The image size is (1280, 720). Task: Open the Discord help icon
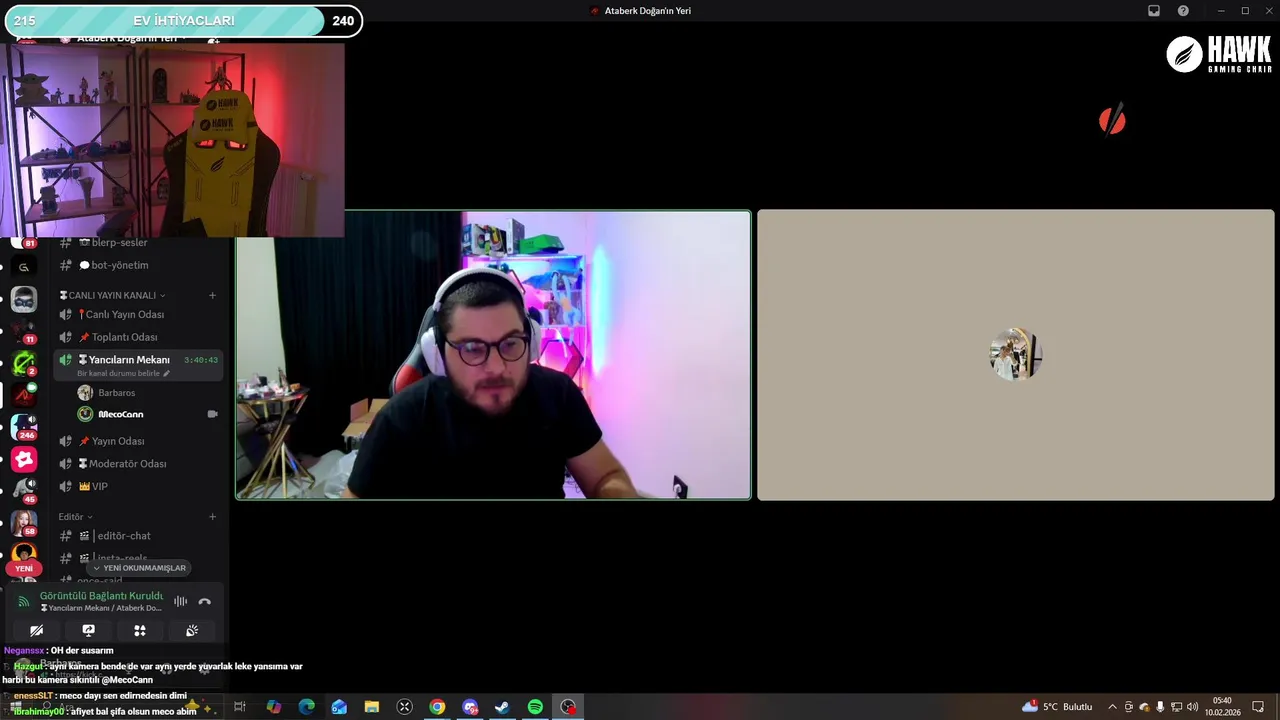[x=1183, y=11]
